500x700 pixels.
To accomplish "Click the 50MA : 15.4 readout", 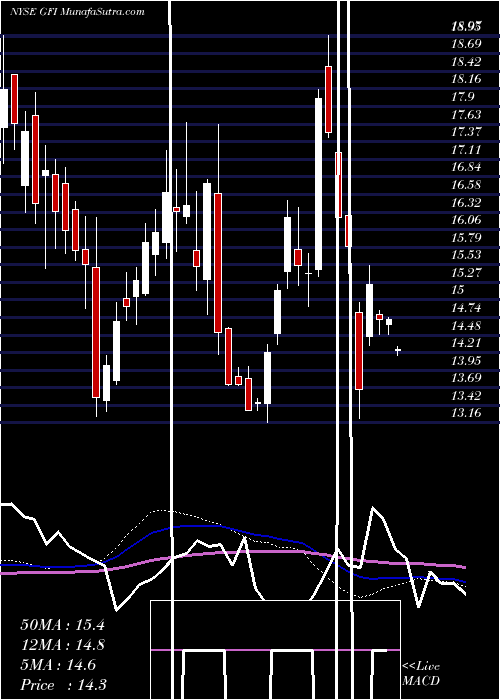I will 62,624.
